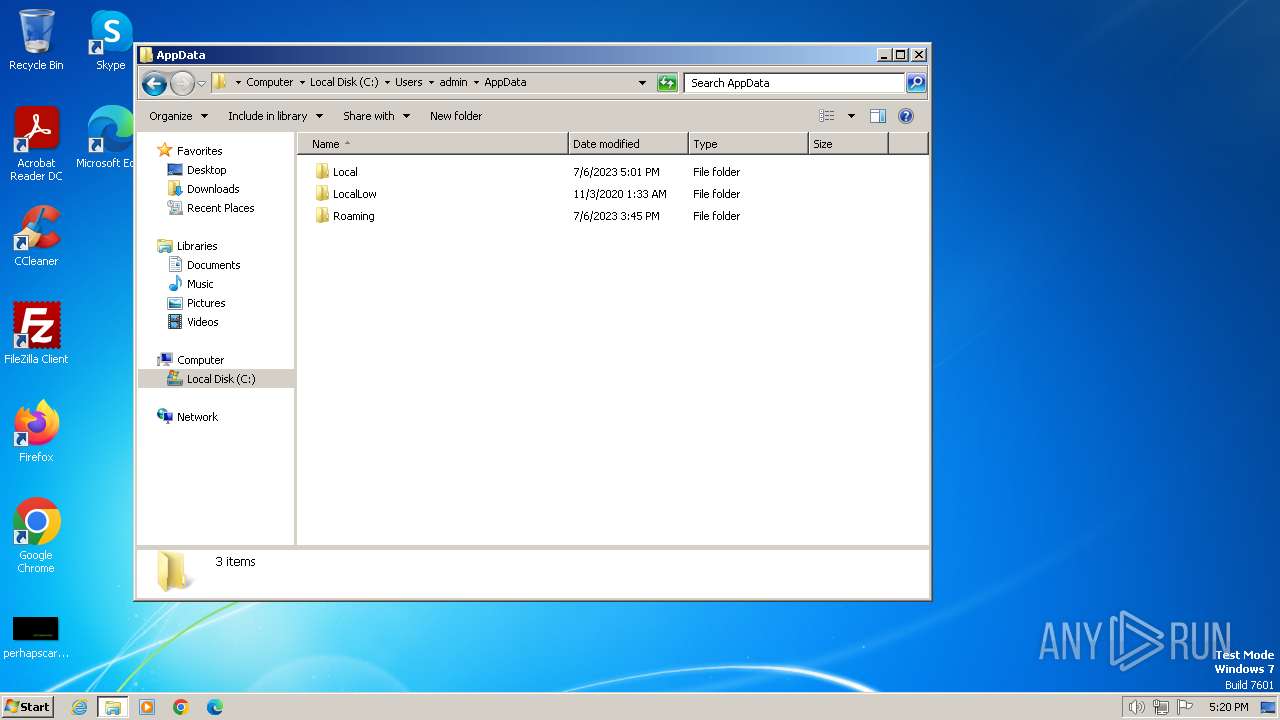This screenshot has width=1280, height=720.
Task: Select Desktop in Favorites
Action: tap(206, 170)
